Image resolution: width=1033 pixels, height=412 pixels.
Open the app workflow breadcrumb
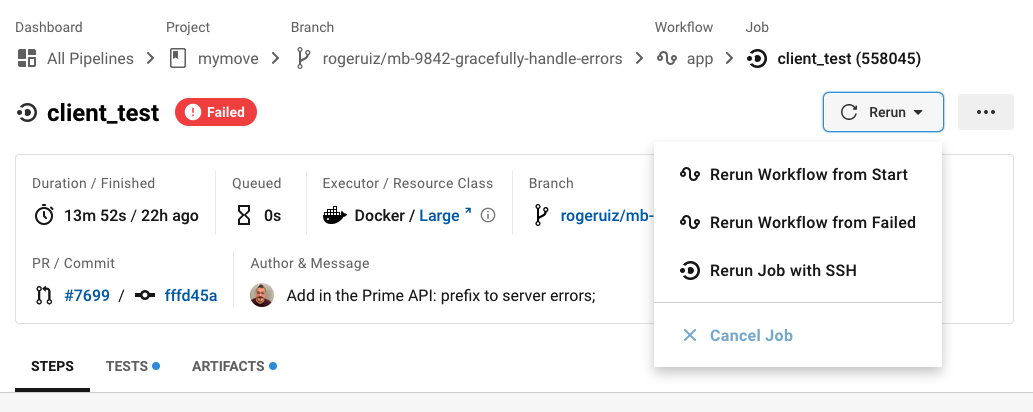(x=700, y=59)
